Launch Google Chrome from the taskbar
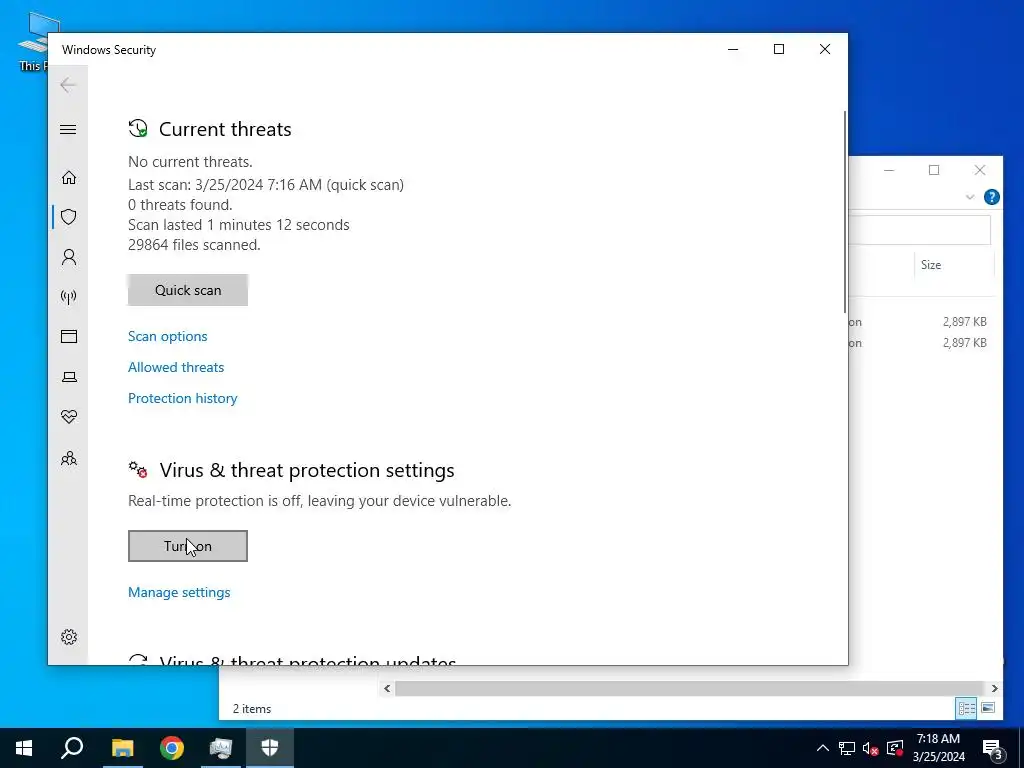Image resolution: width=1024 pixels, height=768 pixels. [171, 748]
